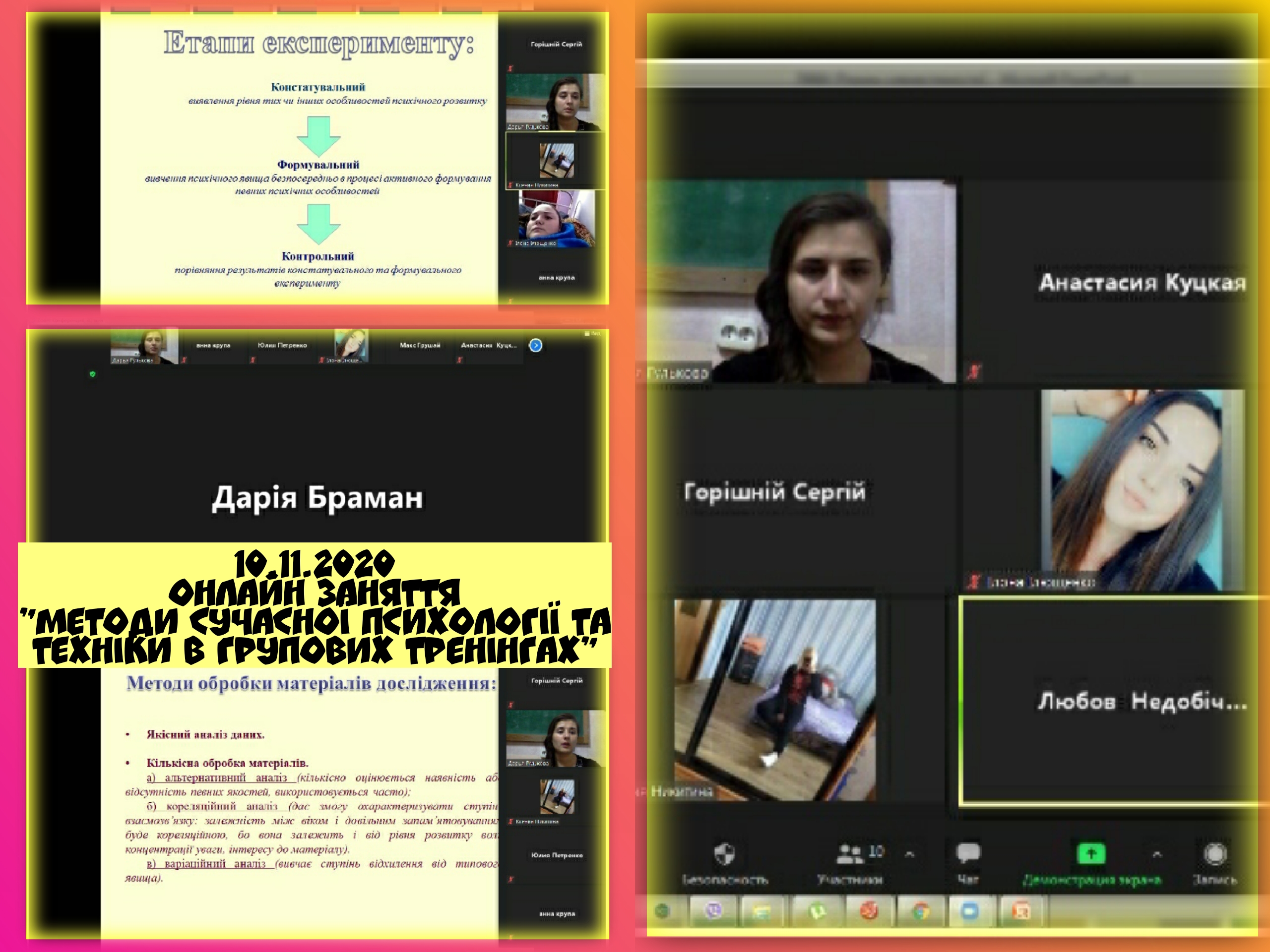
Task: Show next participants with the blue arrow
Action: click(x=536, y=346)
